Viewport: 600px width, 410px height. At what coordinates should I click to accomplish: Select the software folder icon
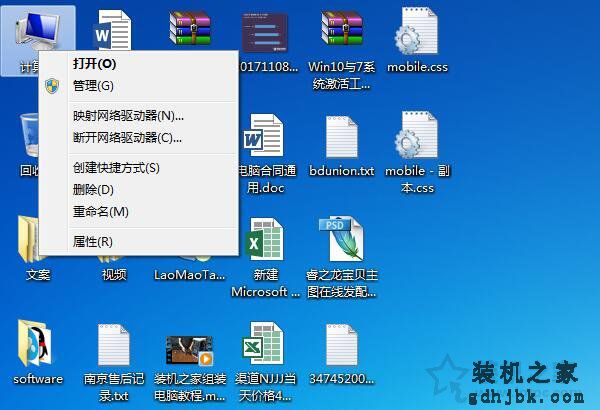pos(38,352)
